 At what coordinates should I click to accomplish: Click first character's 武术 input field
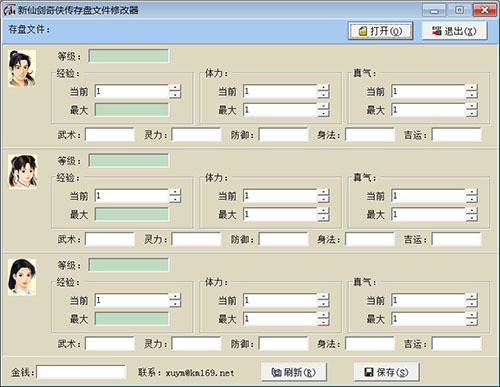(110, 135)
